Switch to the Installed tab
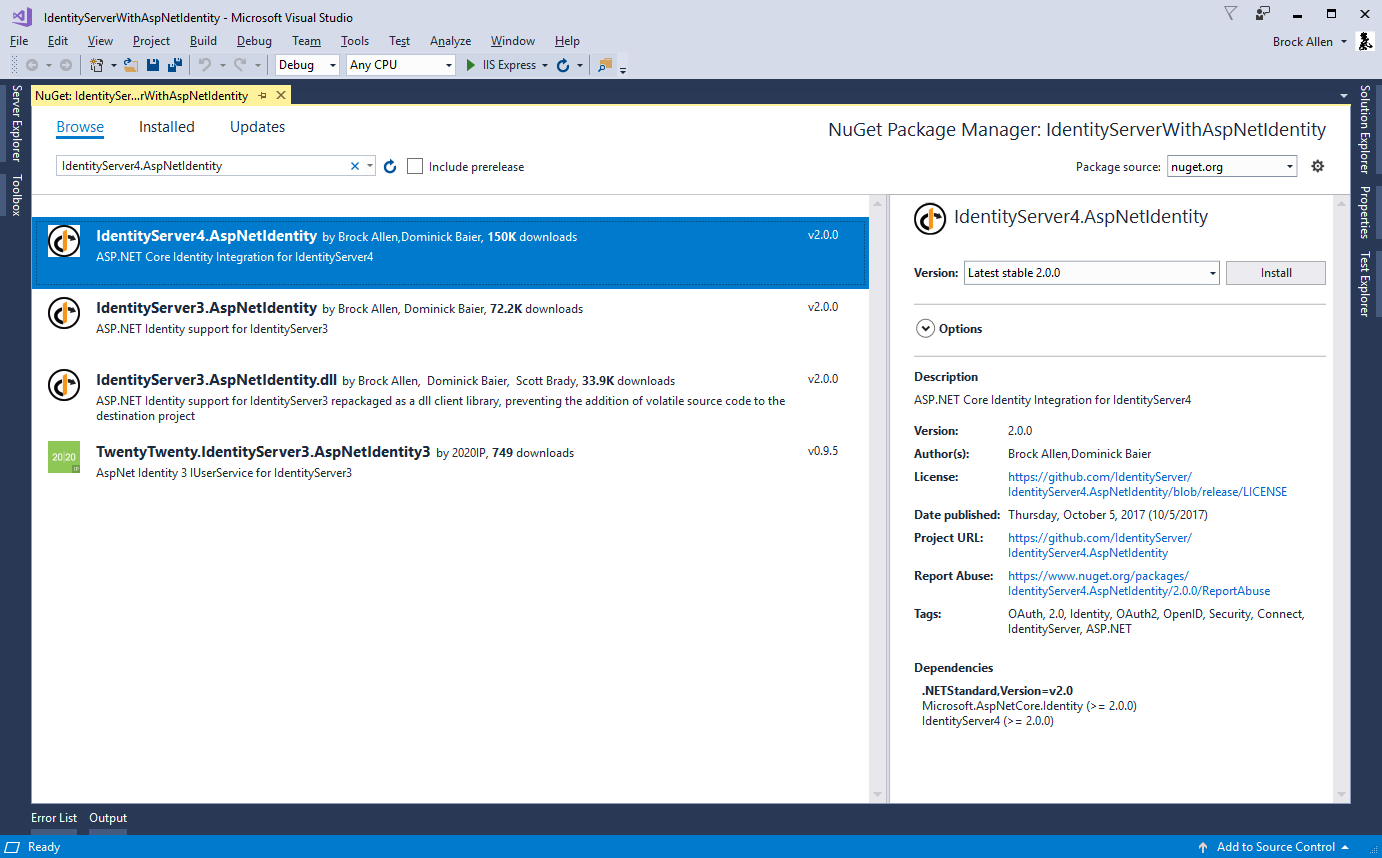Screen dimensions: 1382x858 [167, 127]
